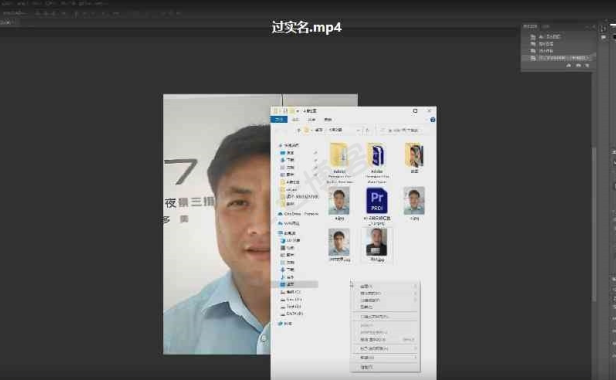
Task: Expand the address bar history dropdown
Action: point(358,130)
